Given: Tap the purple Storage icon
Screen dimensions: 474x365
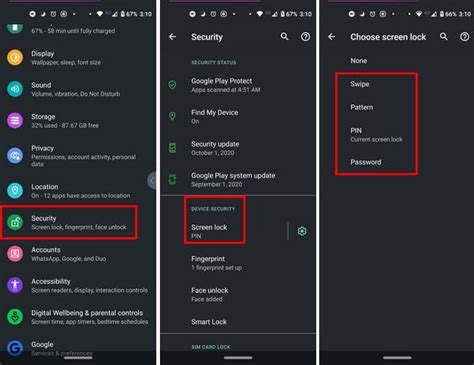Looking at the screenshot, I should point(15,121).
